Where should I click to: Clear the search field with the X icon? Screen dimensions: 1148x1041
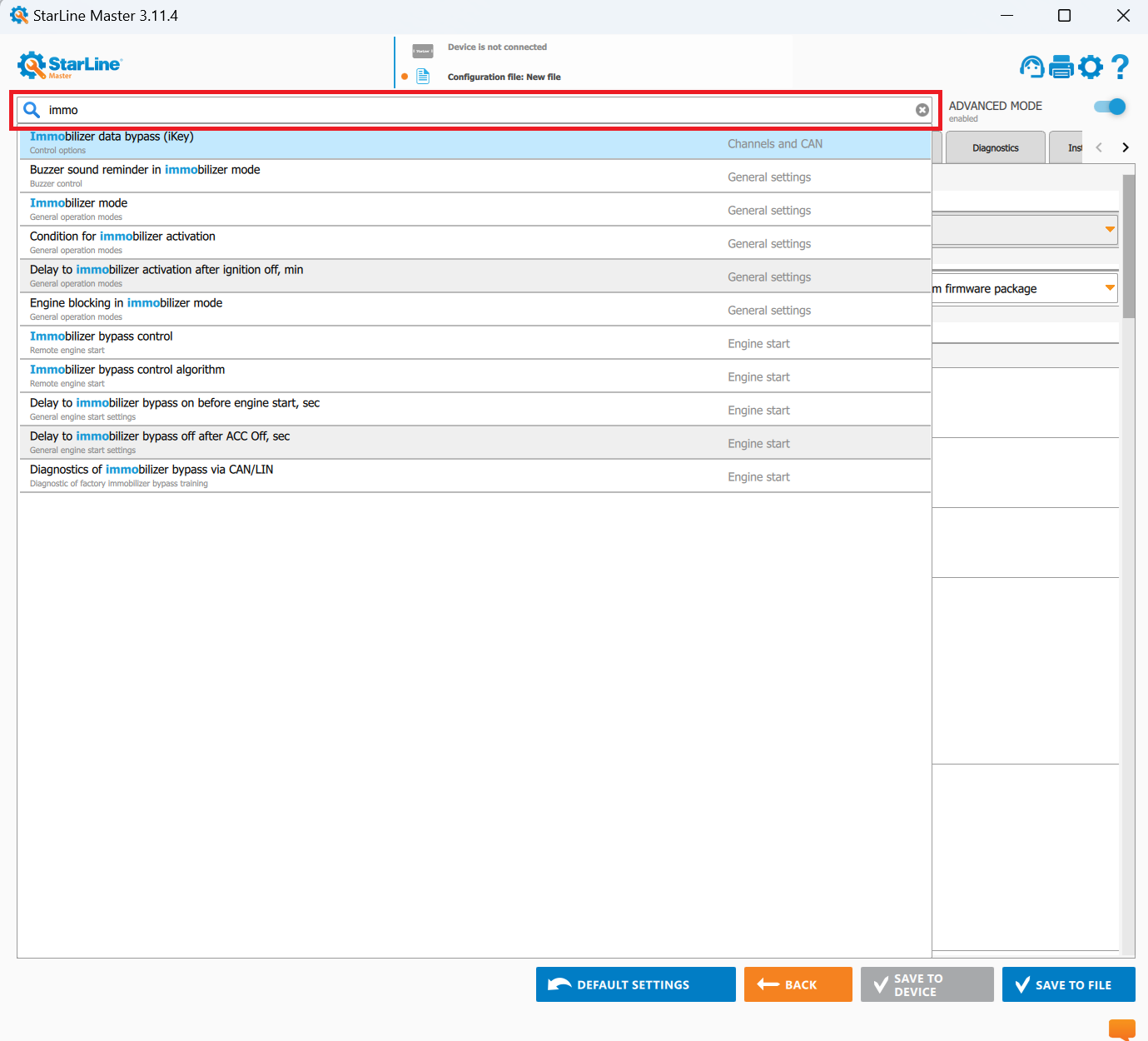coord(922,110)
